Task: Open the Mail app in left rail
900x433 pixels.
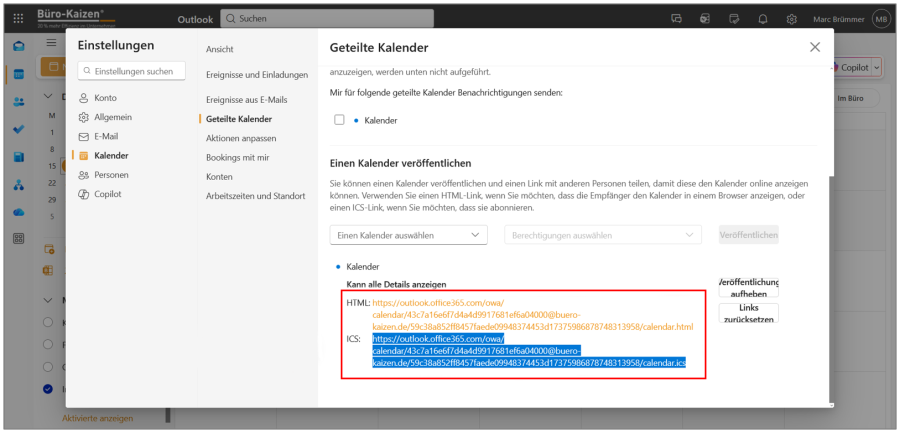Action: coord(19,47)
